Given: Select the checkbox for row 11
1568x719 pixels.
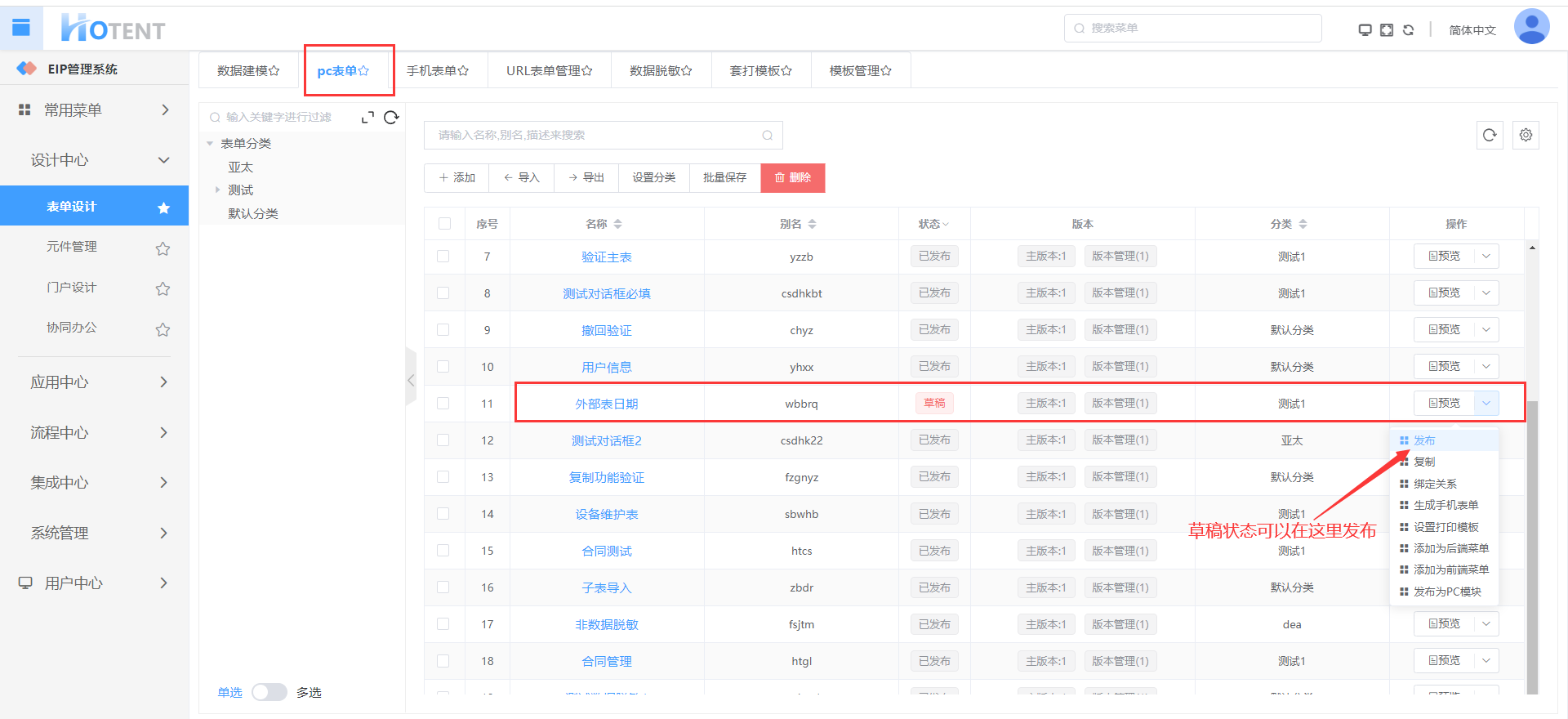Looking at the screenshot, I should click(443, 403).
